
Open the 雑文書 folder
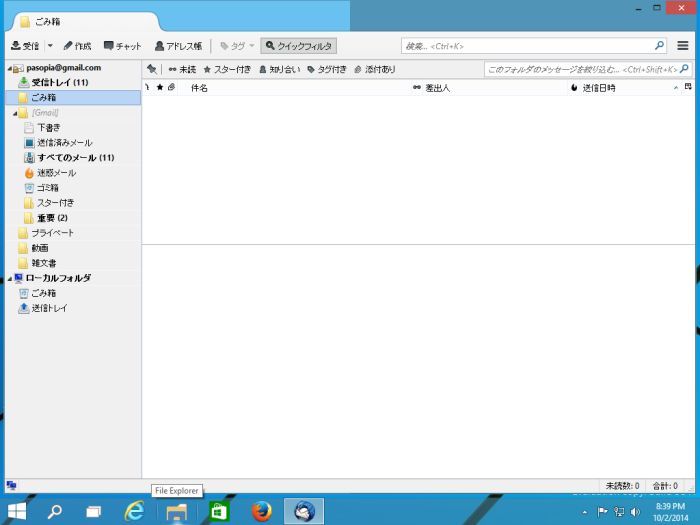coord(44,263)
